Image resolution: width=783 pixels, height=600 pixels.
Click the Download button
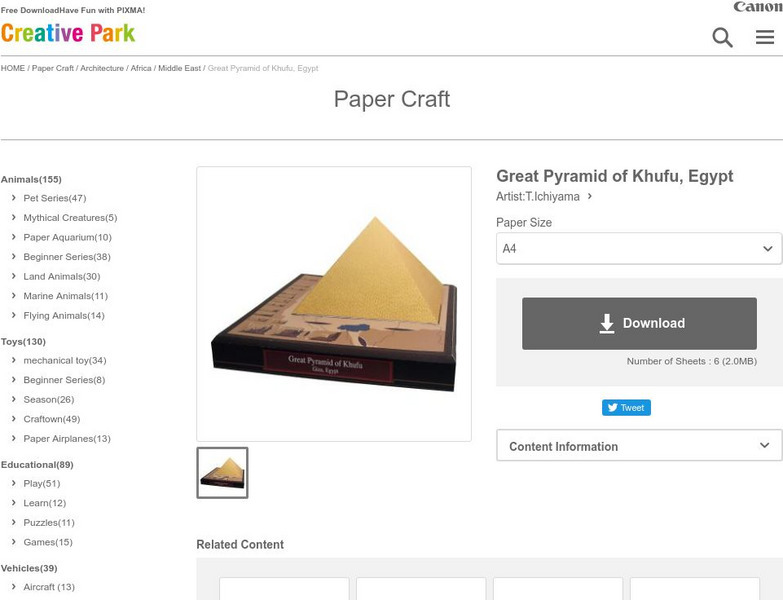coord(639,323)
